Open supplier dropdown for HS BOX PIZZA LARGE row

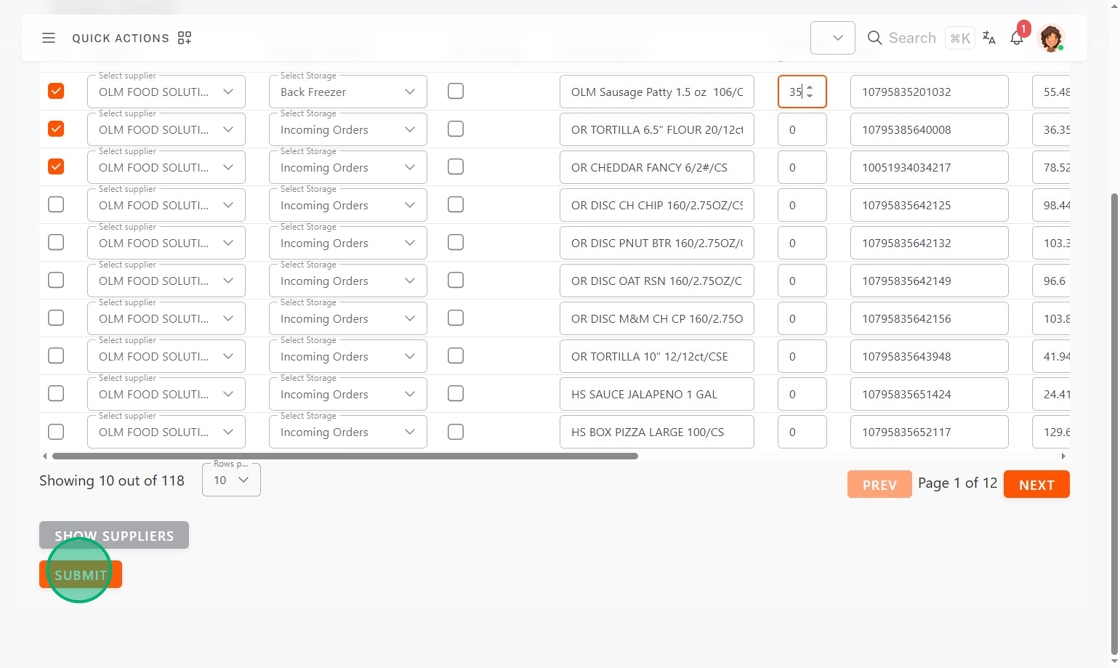point(166,432)
